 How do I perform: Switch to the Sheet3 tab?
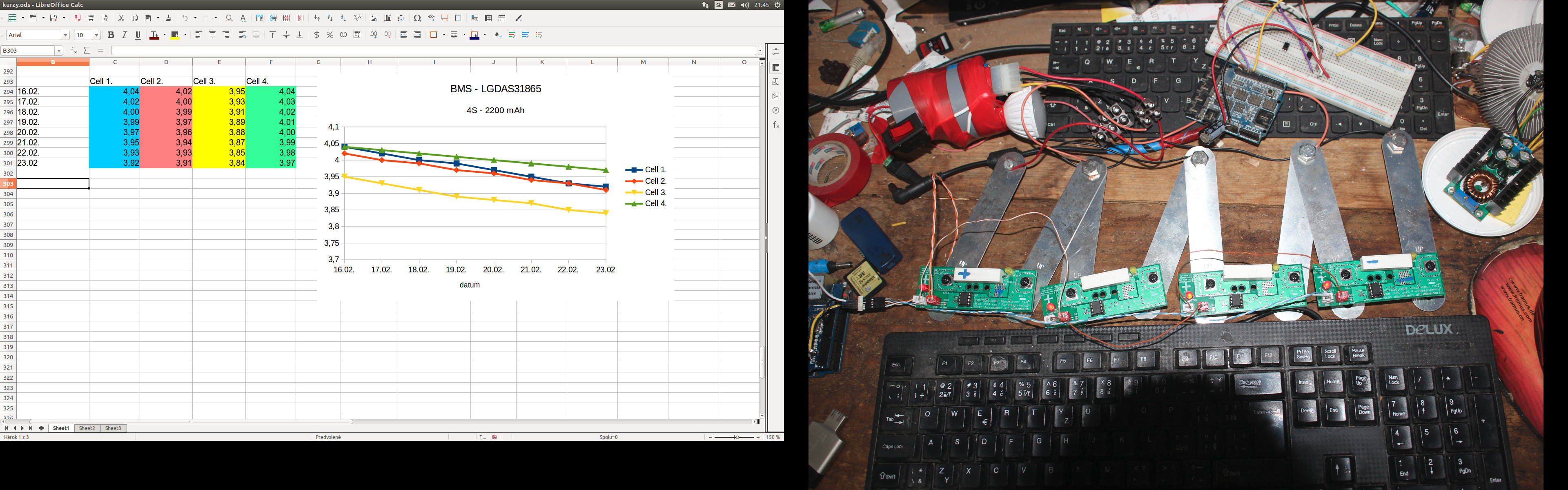(x=113, y=428)
